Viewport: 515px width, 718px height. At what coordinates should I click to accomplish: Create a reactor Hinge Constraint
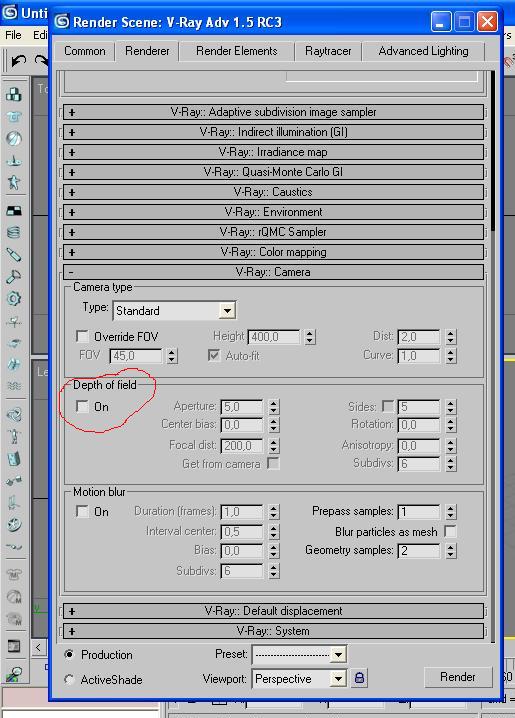tap(14, 458)
